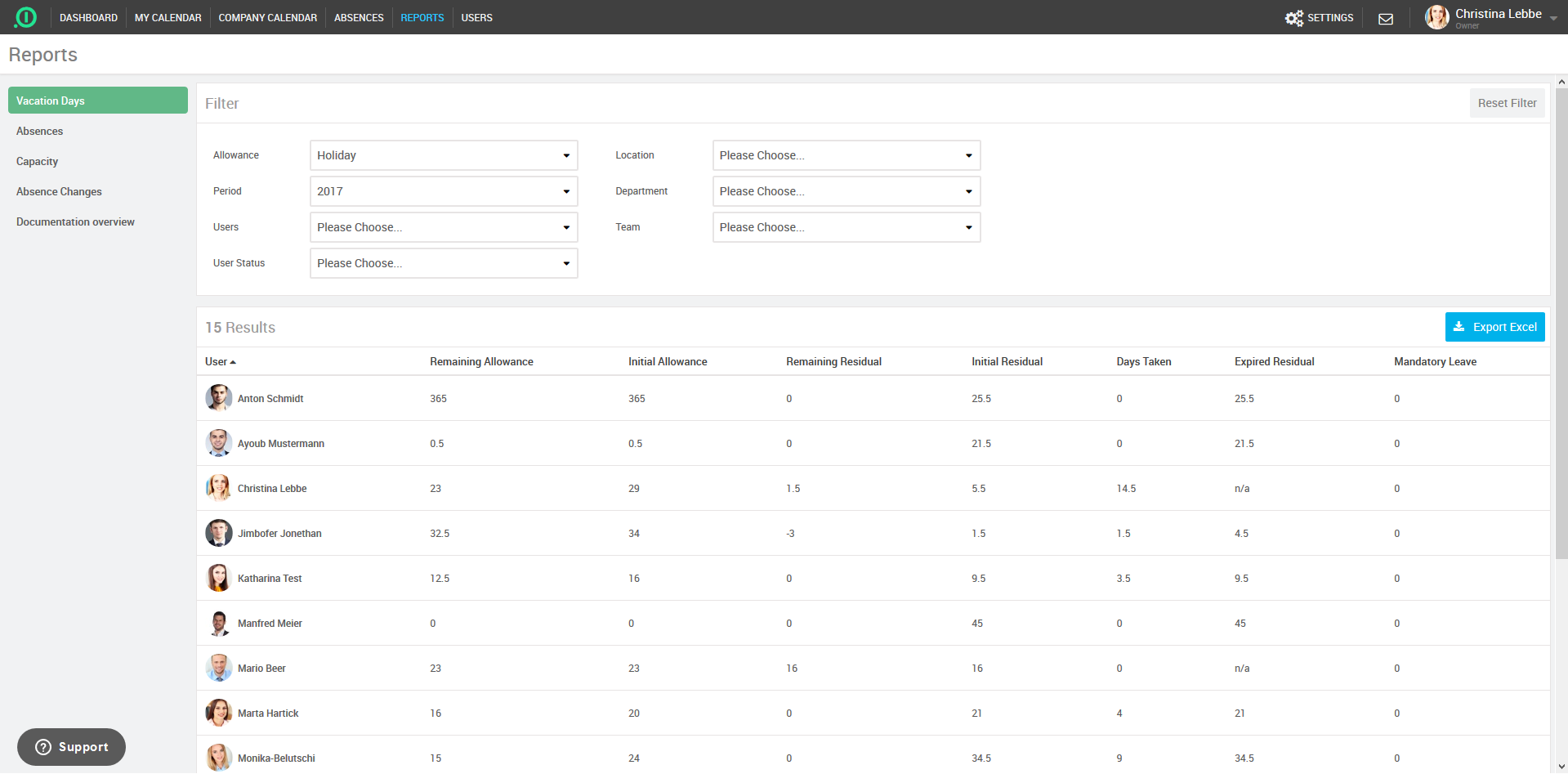Expand the User Status dropdown
The width and height of the screenshot is (1568, 774).
click(x=443, y=263)
